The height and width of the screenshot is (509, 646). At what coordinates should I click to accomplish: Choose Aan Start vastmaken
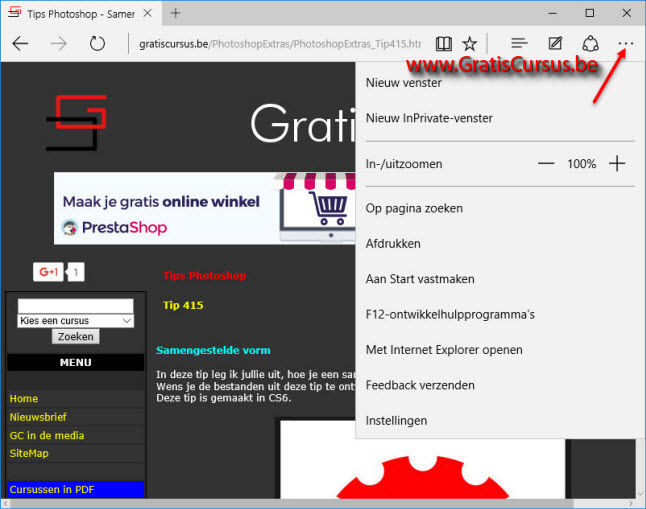pyautogui.click(x=420, y=279)
